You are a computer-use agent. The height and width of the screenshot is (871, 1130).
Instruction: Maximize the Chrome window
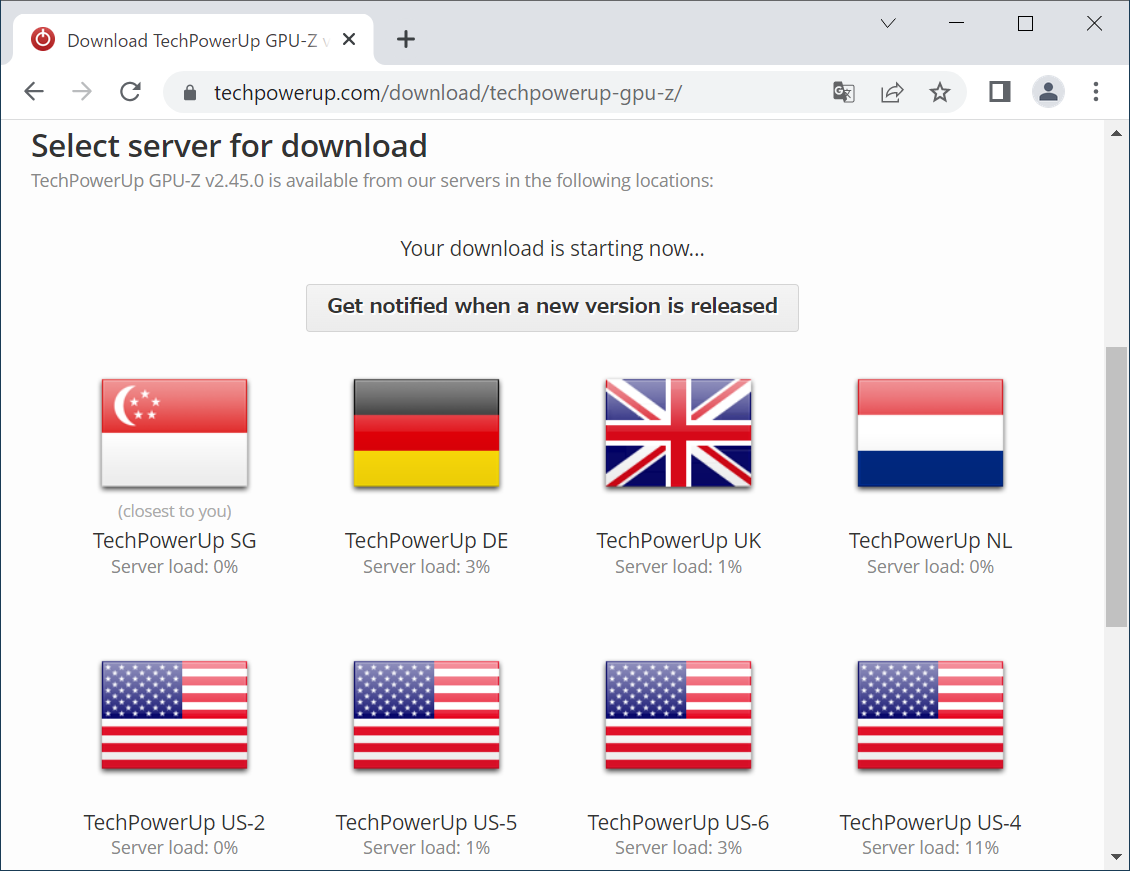(1025, 23)
